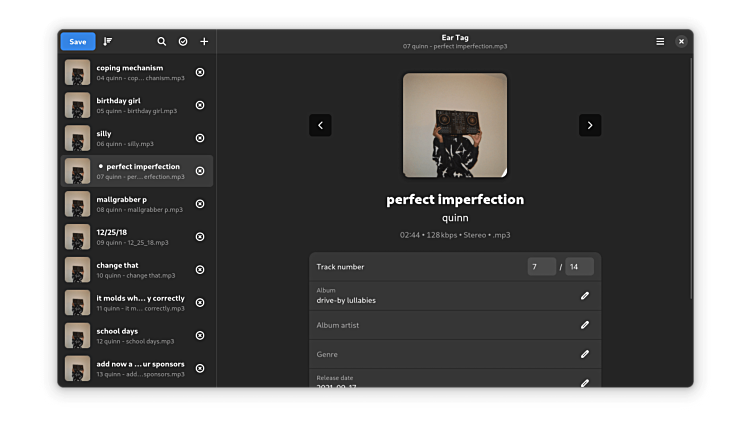Toggle file selection mode
This screenshot has height=423, width=752.
(x=183, y=41)
